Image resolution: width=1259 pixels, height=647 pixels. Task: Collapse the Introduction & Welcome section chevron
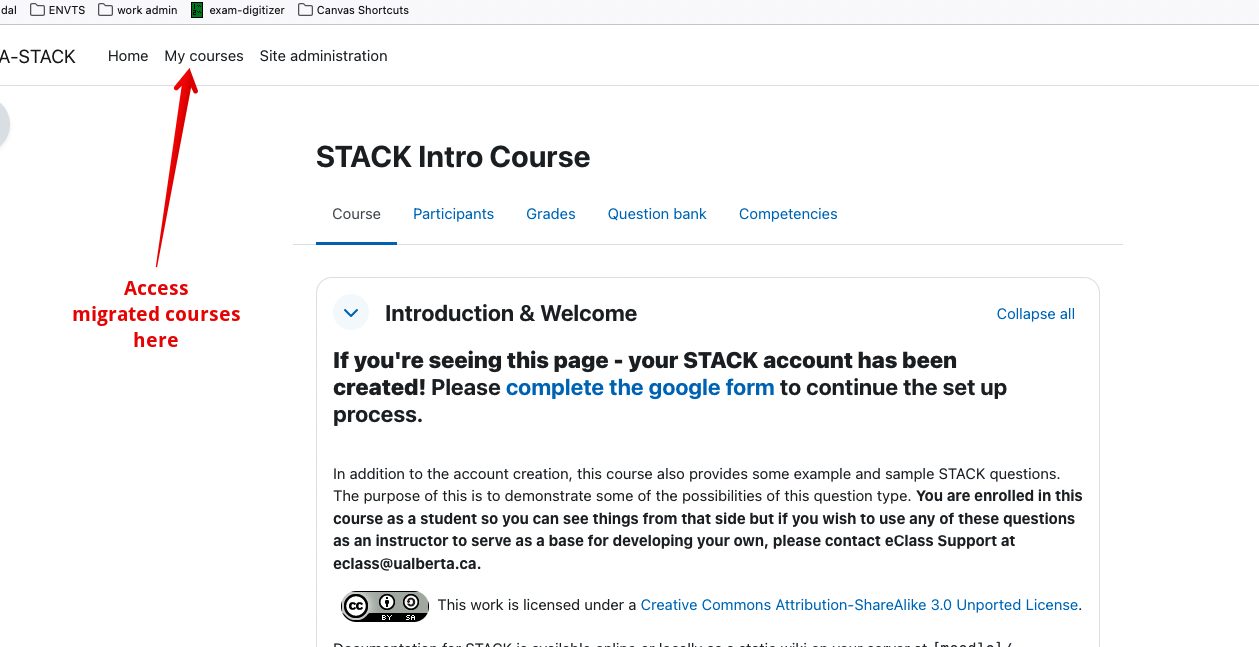pos(351,313)
